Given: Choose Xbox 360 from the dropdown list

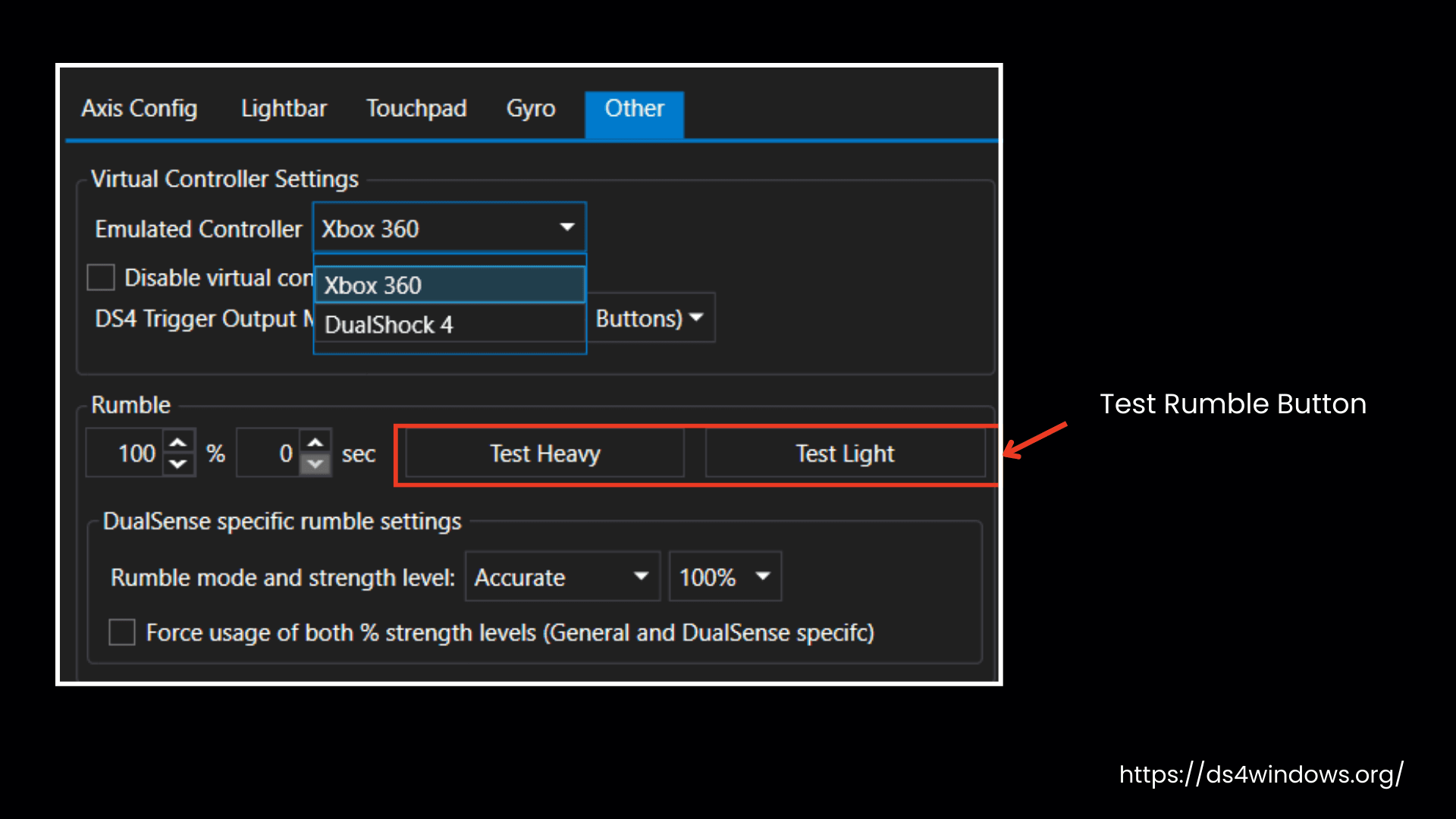Looking at the screenshot, I should (x=449, y=285).
